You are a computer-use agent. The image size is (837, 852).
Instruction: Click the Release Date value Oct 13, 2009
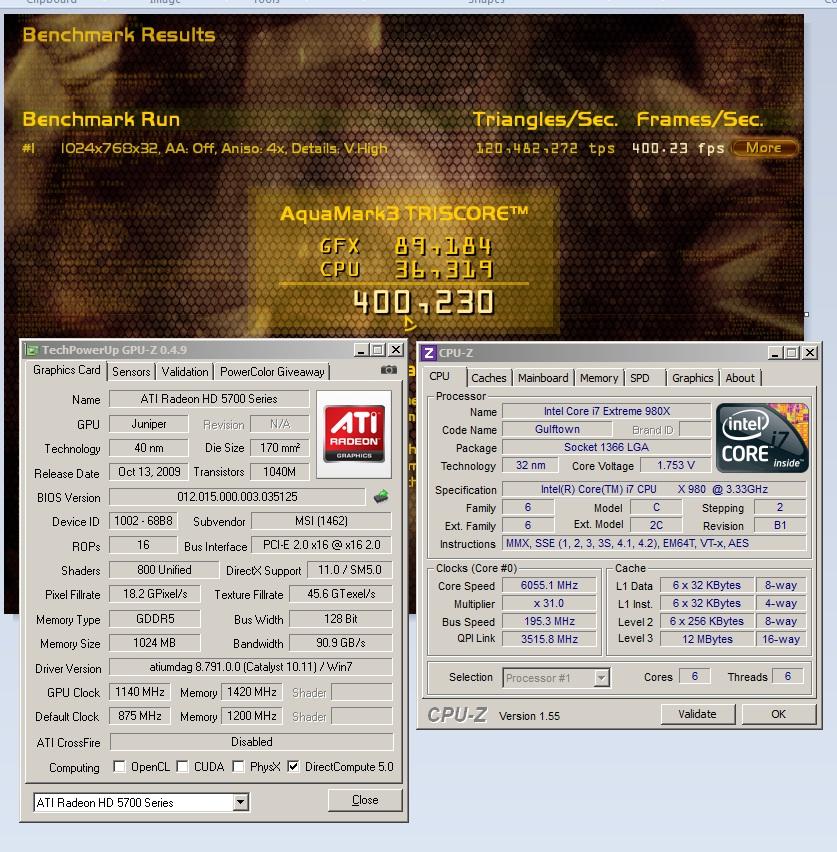(149, 472)
